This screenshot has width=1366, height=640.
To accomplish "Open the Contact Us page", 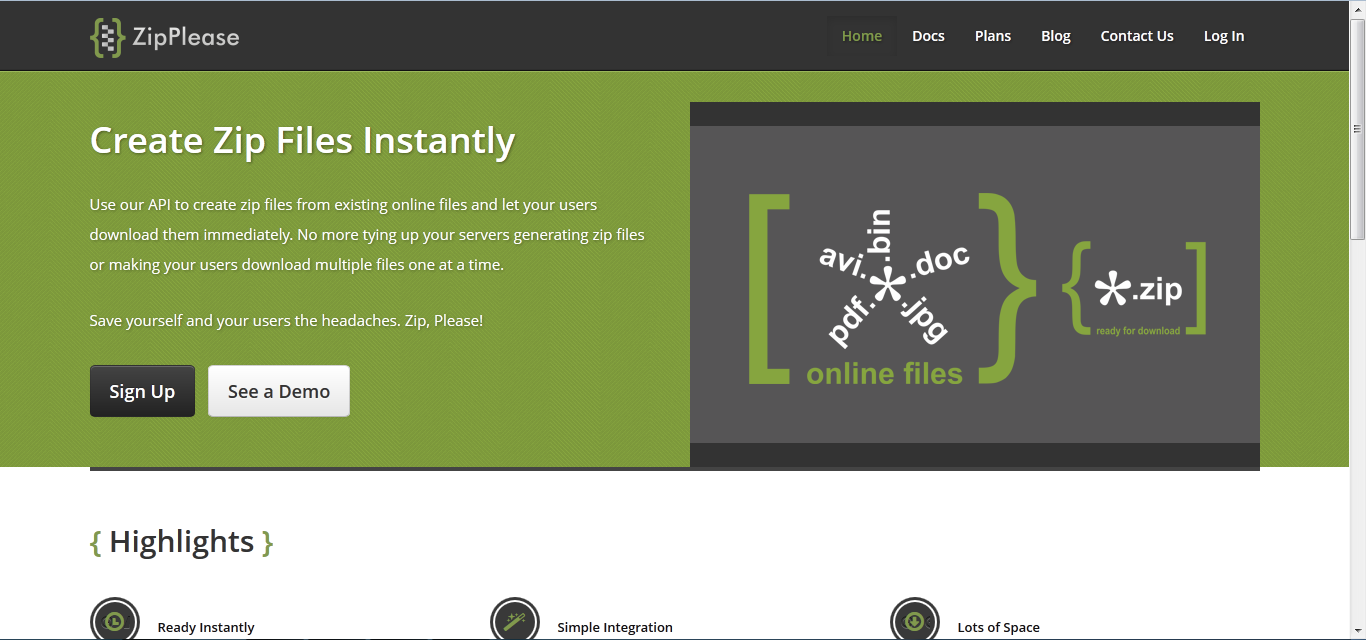I will tap(1137, 36).
